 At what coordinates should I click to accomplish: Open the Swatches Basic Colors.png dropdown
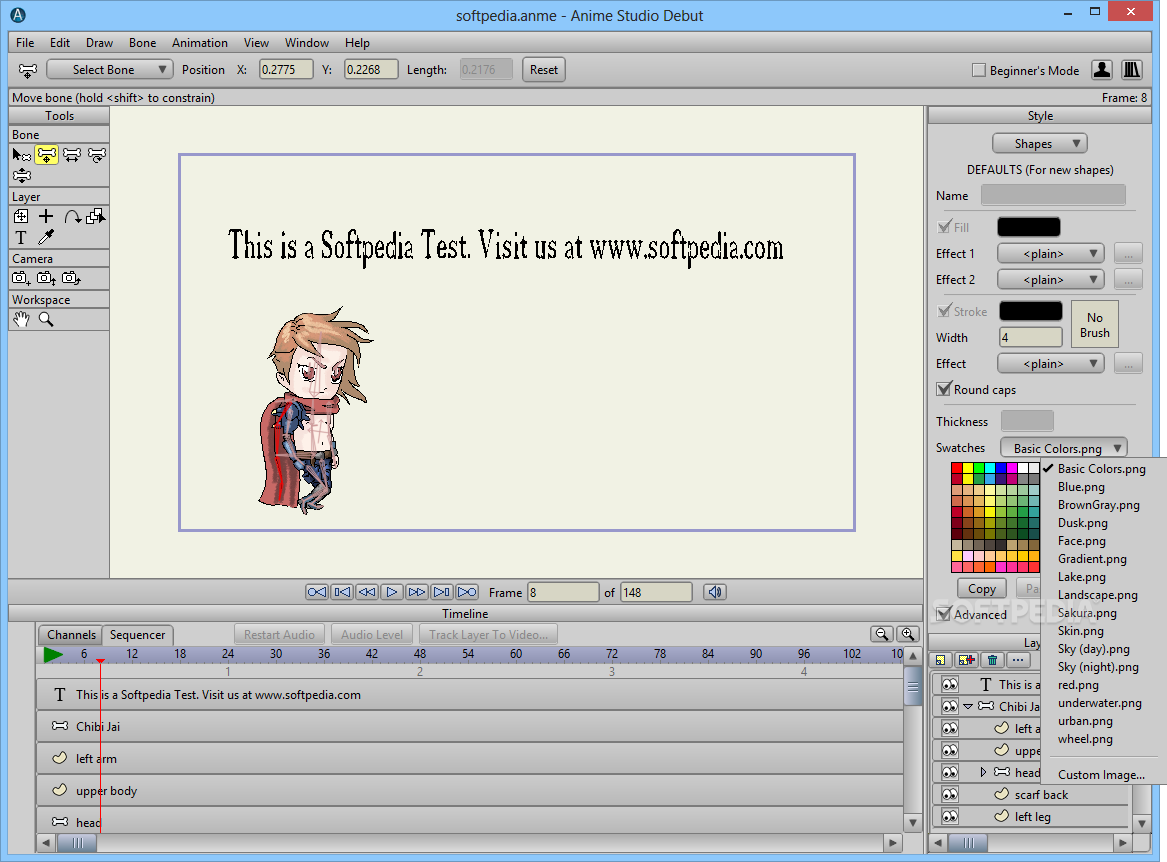[x=1064, y=448]
